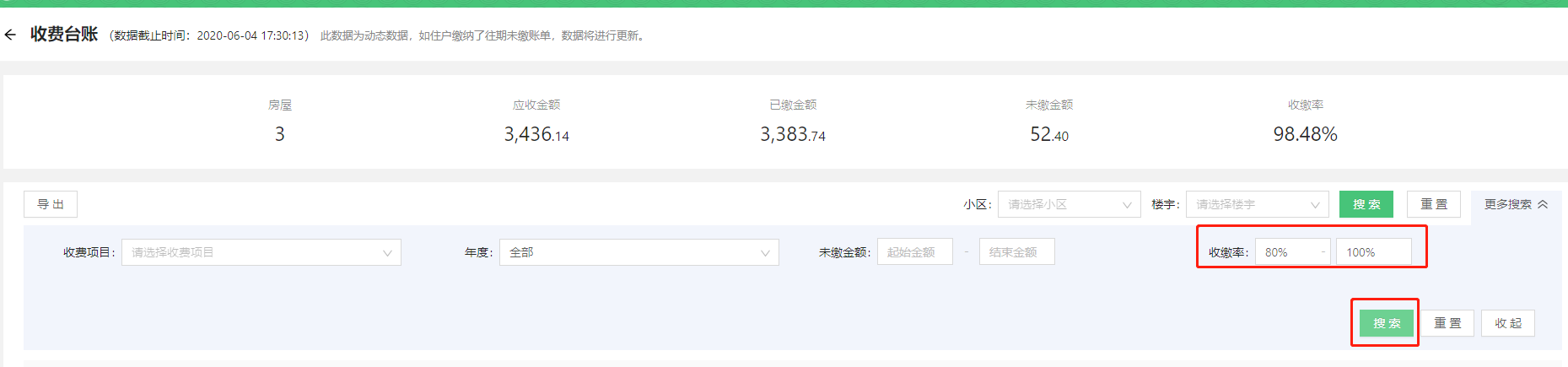Click the top 重置 reset button
The width and height of the screenshot is (1568, 367).
click(1434, 204)
